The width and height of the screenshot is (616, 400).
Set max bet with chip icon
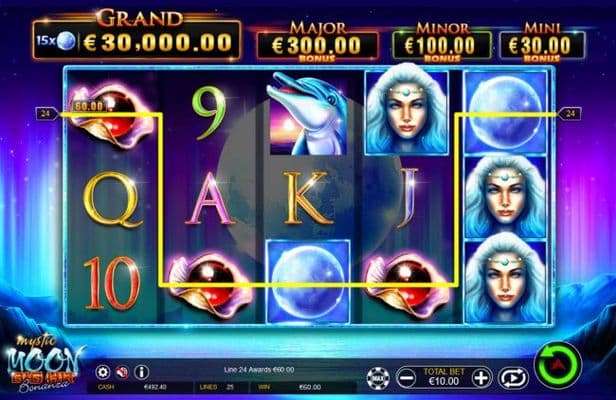[378, 378]
